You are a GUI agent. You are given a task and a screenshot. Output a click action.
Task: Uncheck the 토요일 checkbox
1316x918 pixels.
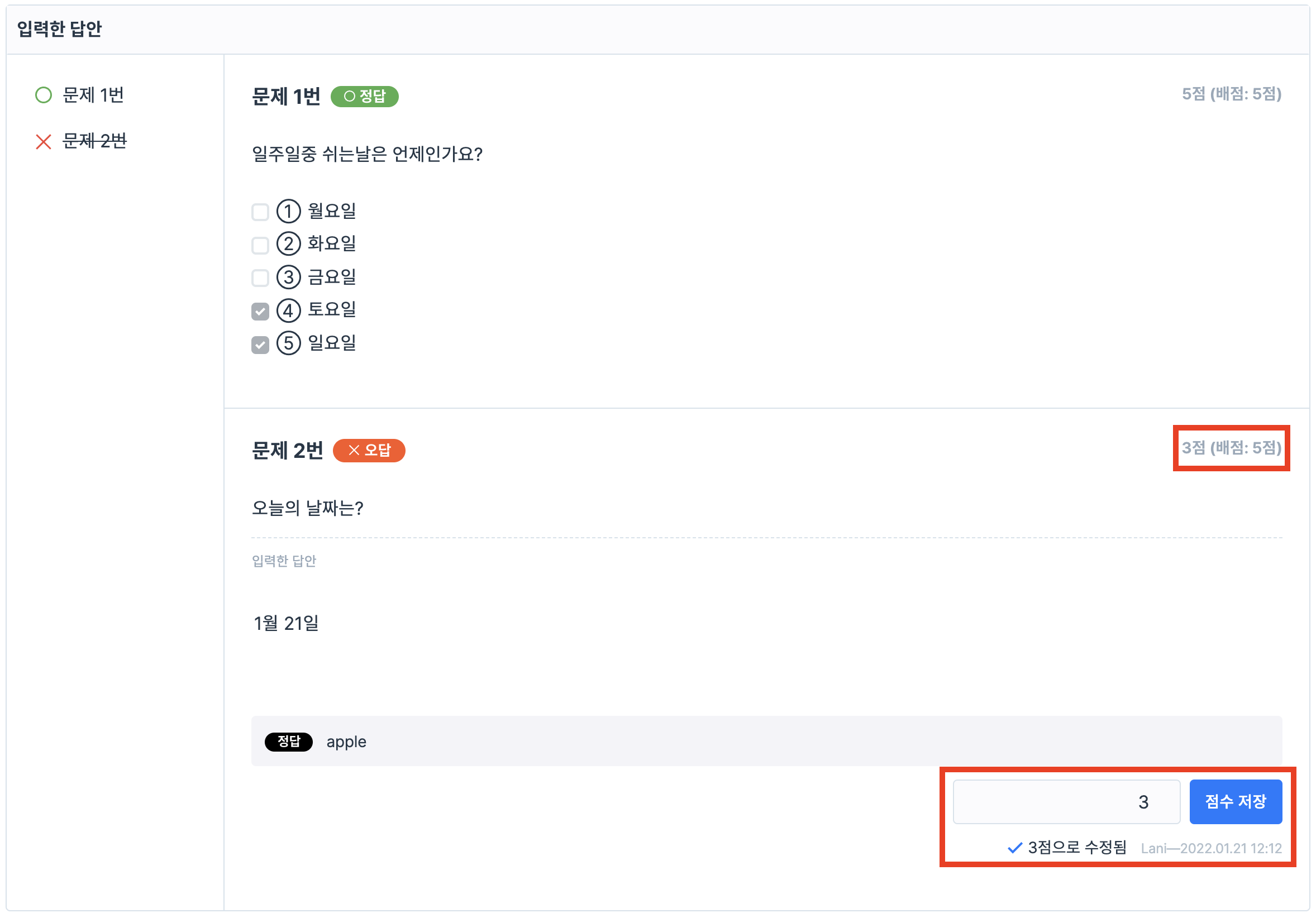pyautogui.click(x=260, y=311)
